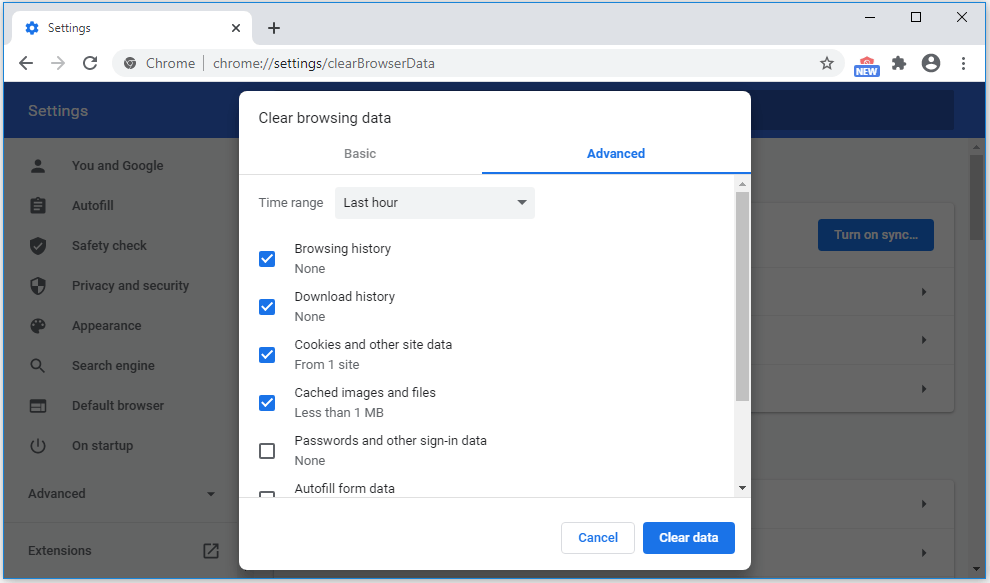This screenshot has width=990, height=583.
Task: Bookmark this page with the star icon
Action: point(826,63)
